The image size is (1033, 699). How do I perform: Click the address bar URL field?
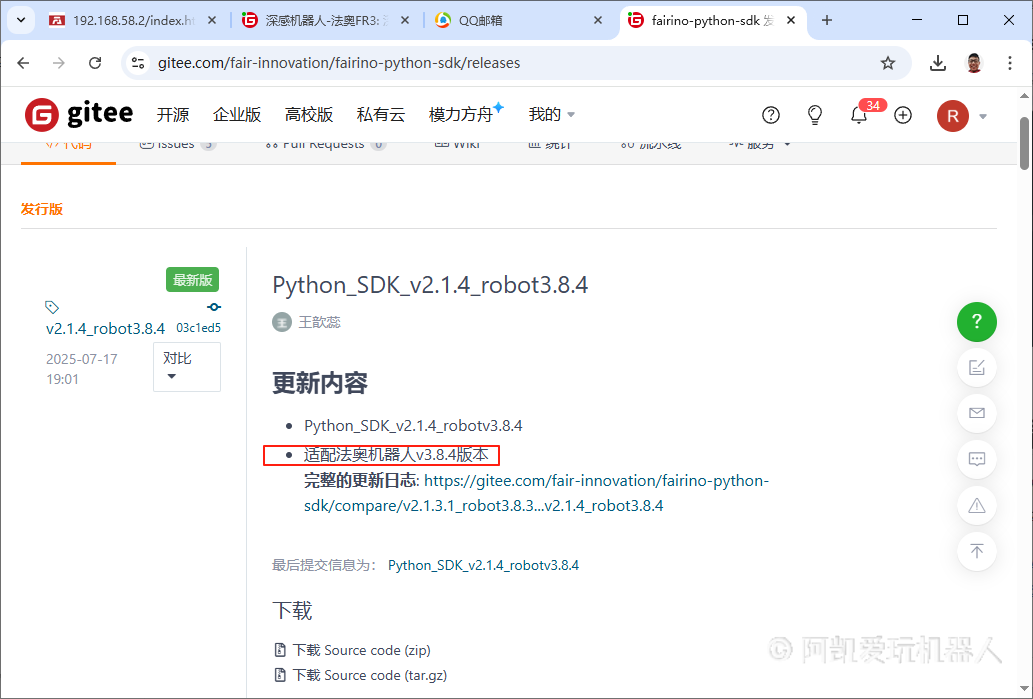tap(500, 63)
